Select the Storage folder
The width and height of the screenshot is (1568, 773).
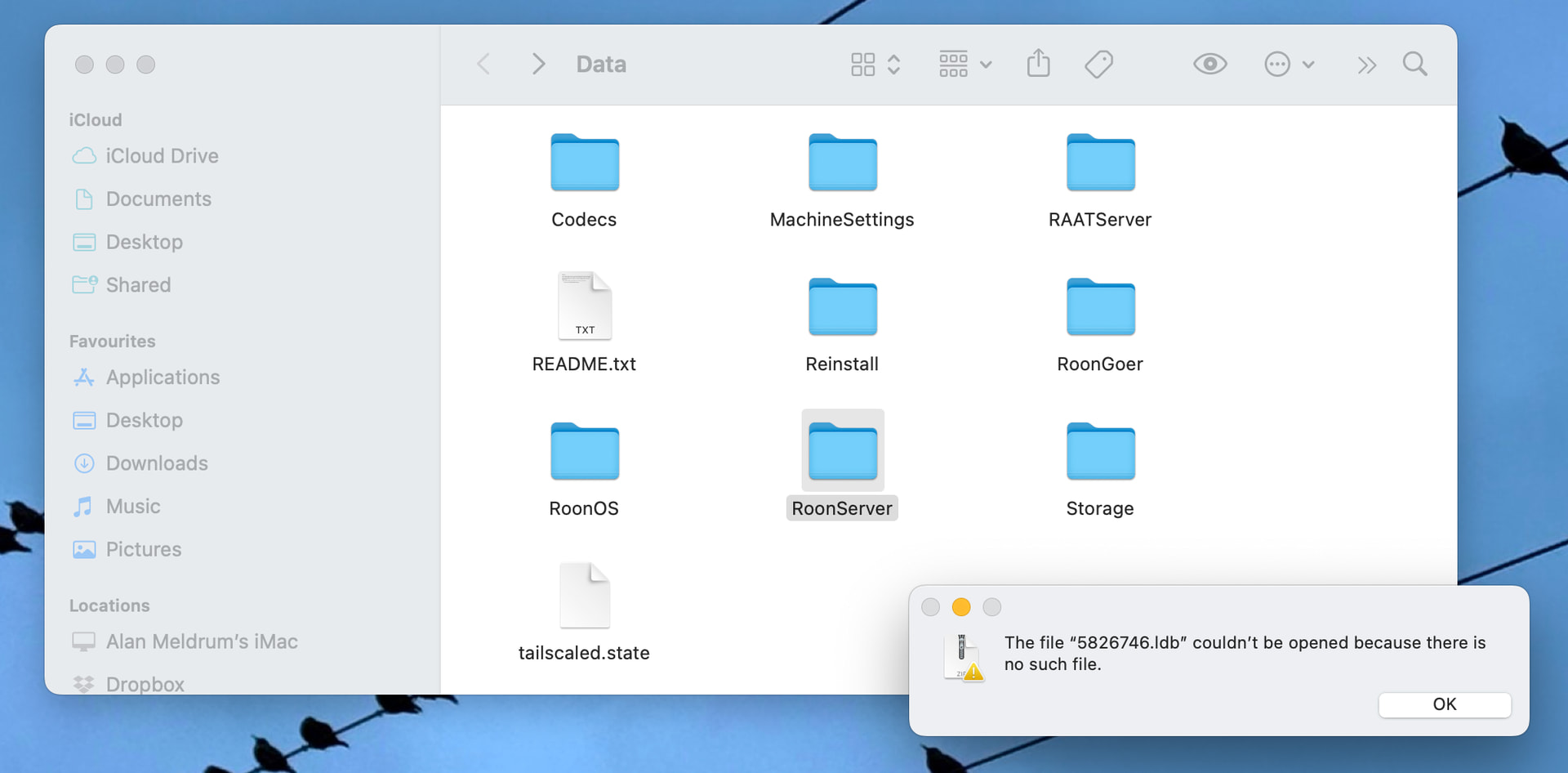click(x=1100, y=451)
